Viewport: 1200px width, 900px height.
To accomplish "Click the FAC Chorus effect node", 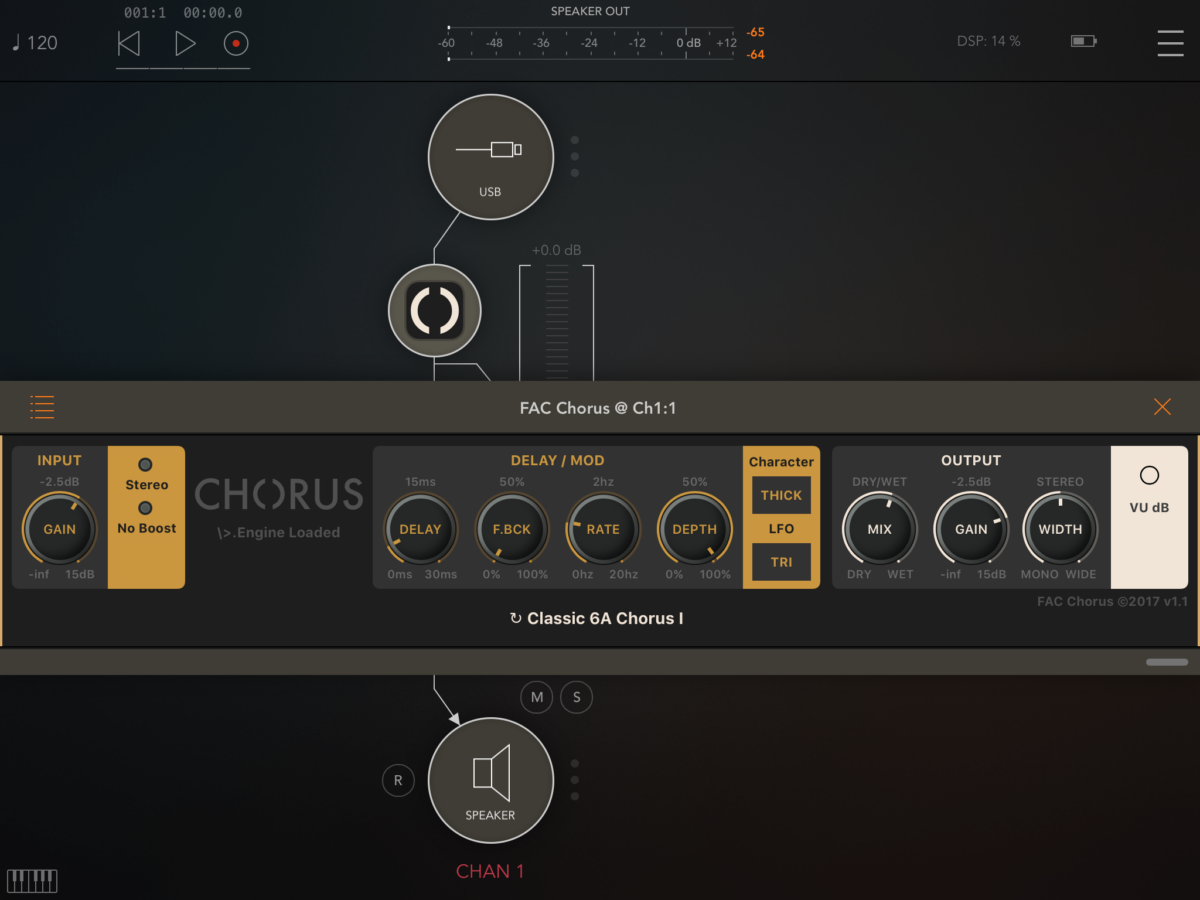I will [x=435, y=312].
